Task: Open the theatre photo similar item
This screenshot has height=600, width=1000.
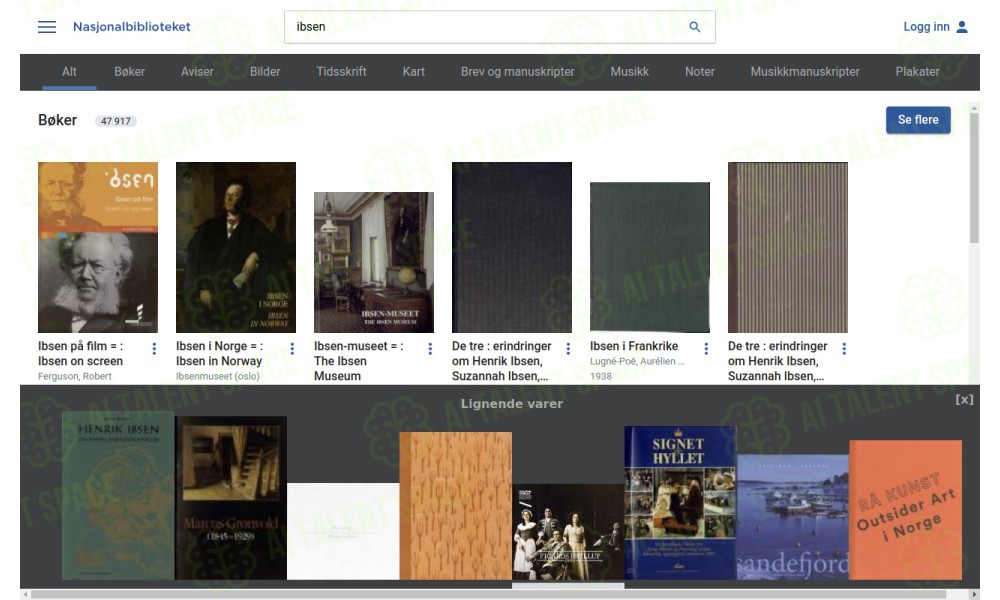Action: (568, 532)
